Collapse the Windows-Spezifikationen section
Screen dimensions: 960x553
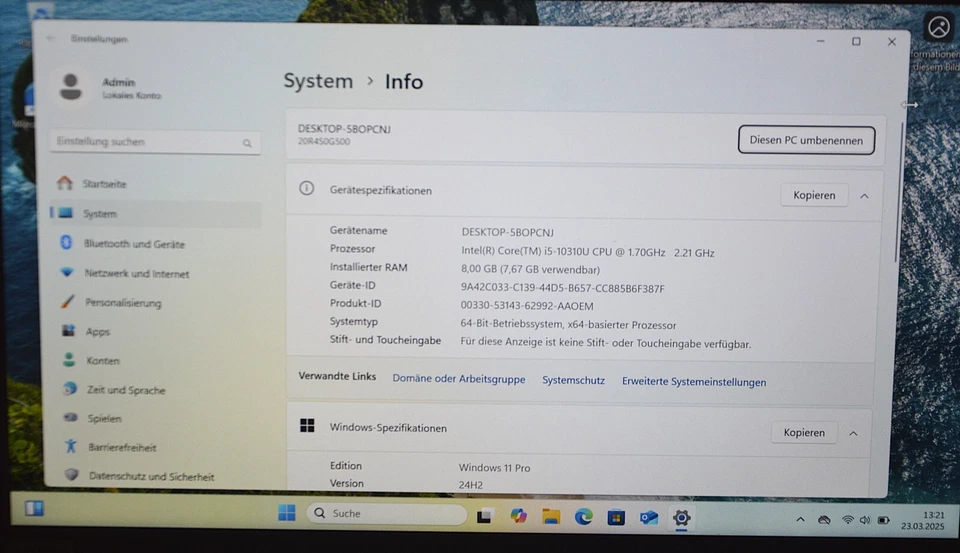pyautogui.click(x=853, y=434)
